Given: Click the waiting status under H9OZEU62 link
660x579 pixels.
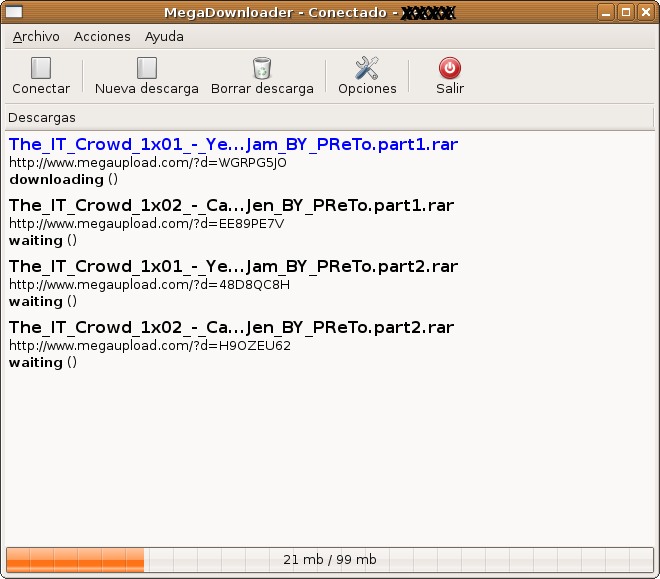Looking at the screenshot, I should 43,363.
